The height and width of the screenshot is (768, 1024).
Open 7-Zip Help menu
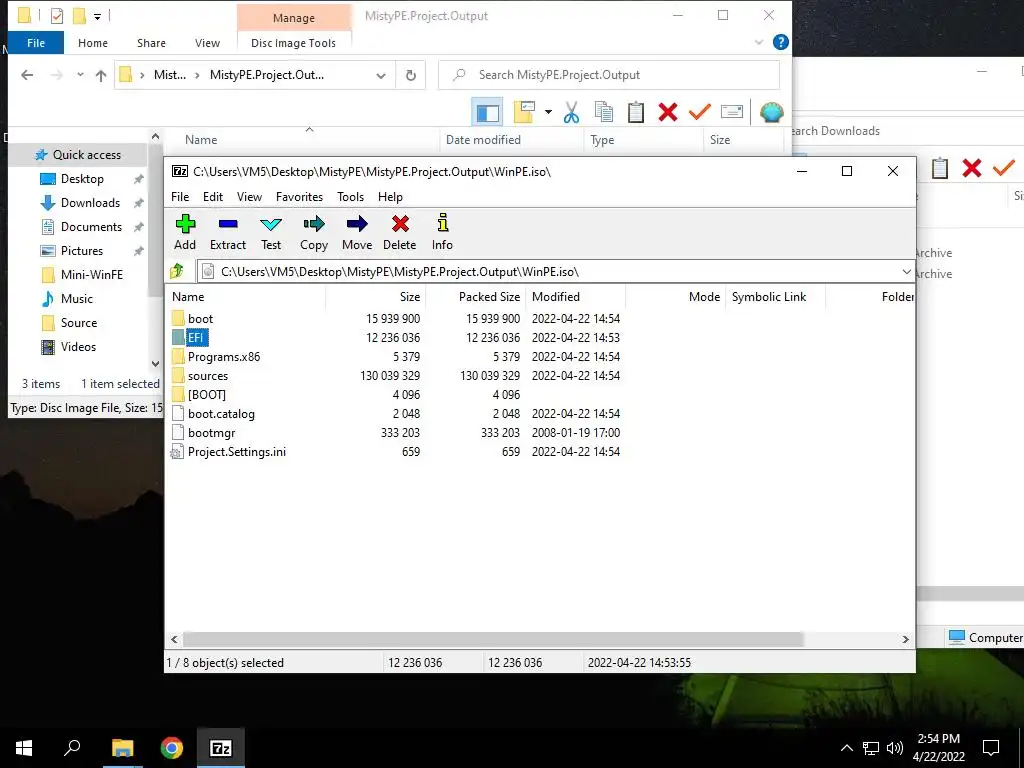point(390,197)
